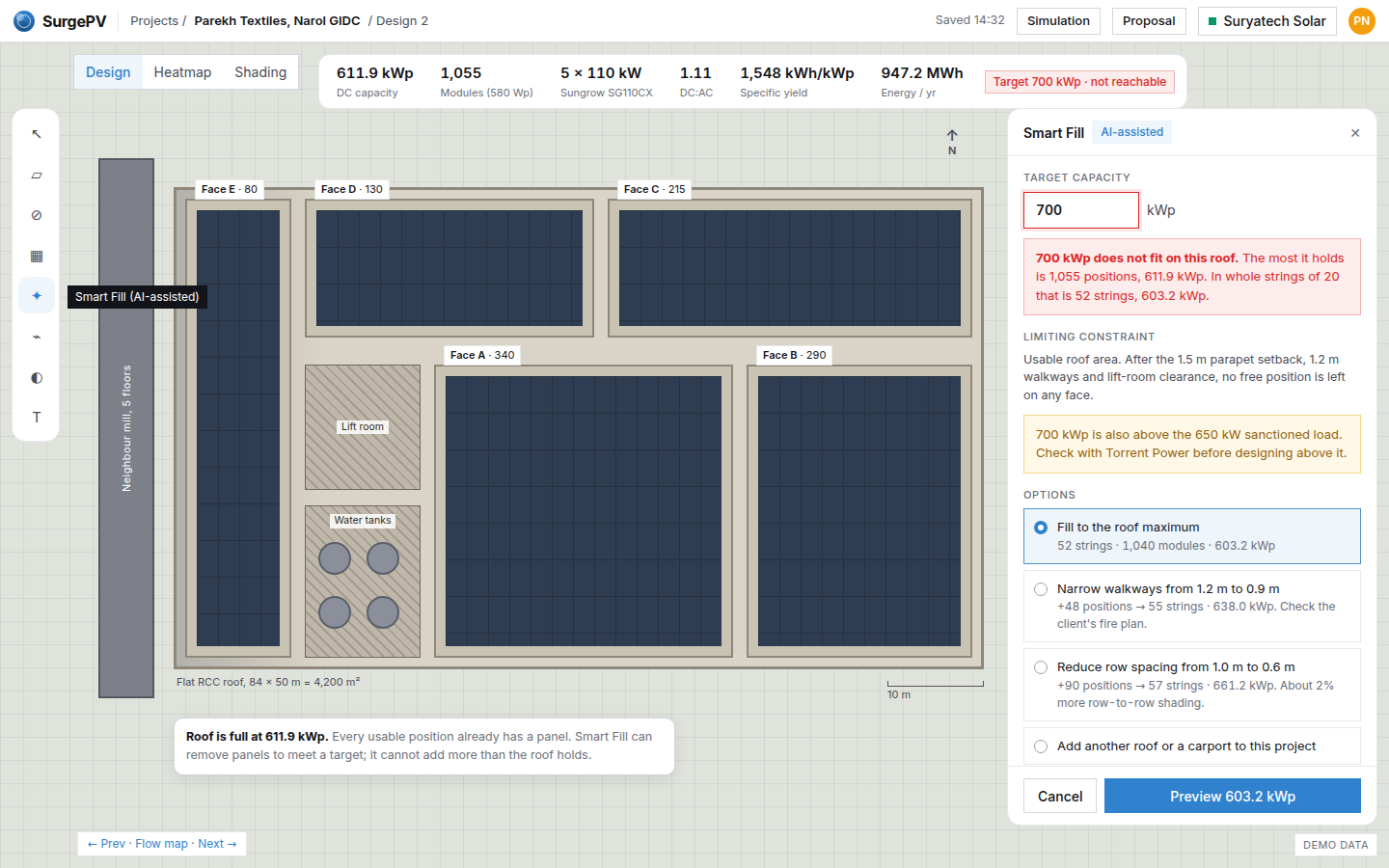Click the Target 700 kWp not reachable warning
This screenshot has height=868, width=1389.
(1079, 82)
